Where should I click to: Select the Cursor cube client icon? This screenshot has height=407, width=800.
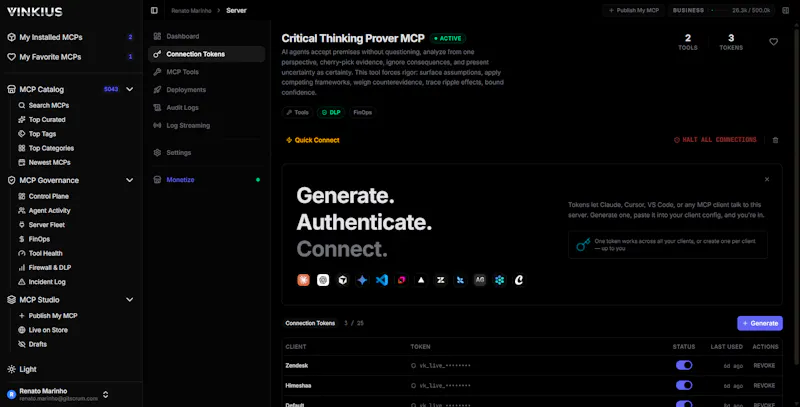[x=343, y=280]
